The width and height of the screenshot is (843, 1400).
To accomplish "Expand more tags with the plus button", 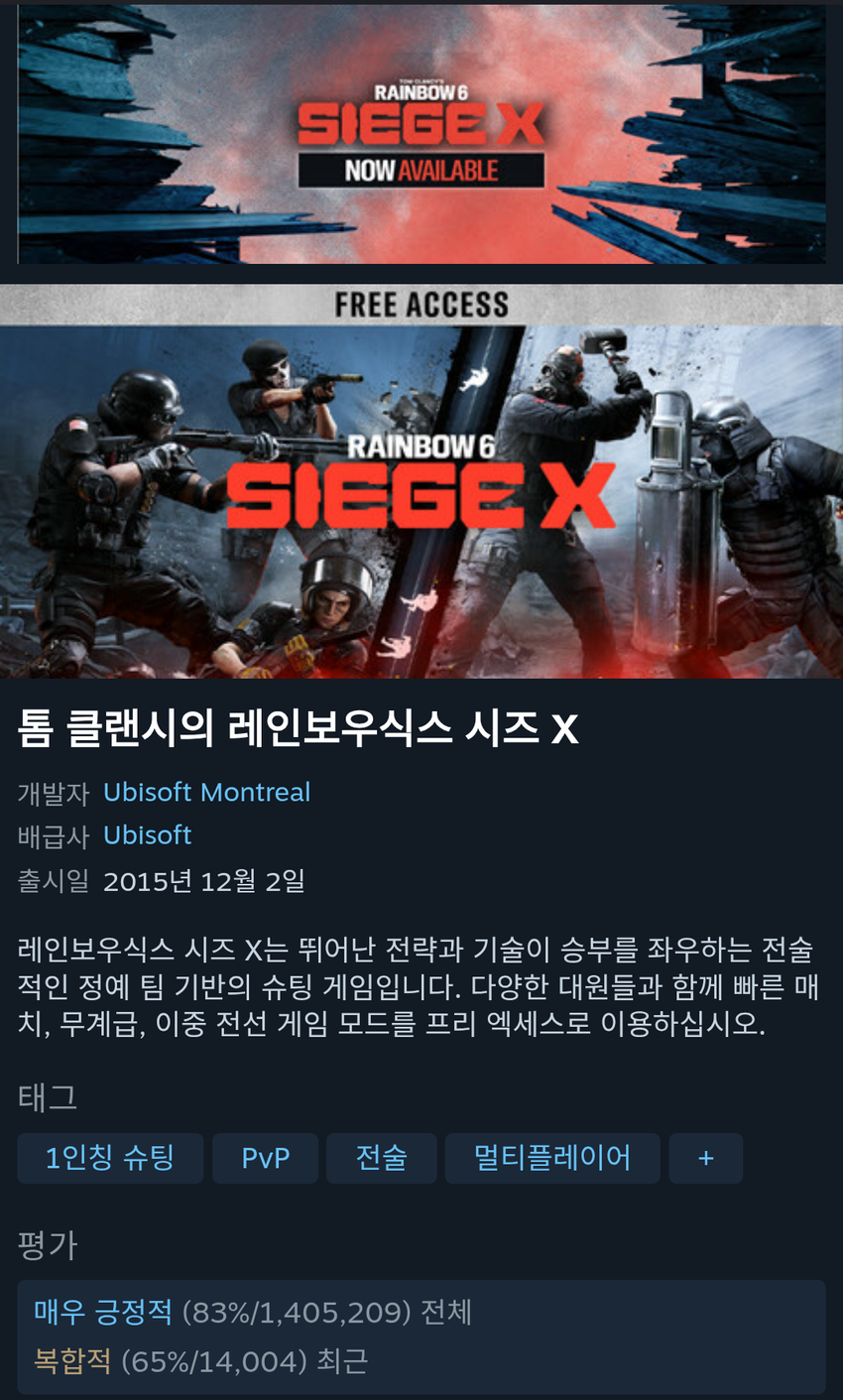I will (x=706, y=1158).
